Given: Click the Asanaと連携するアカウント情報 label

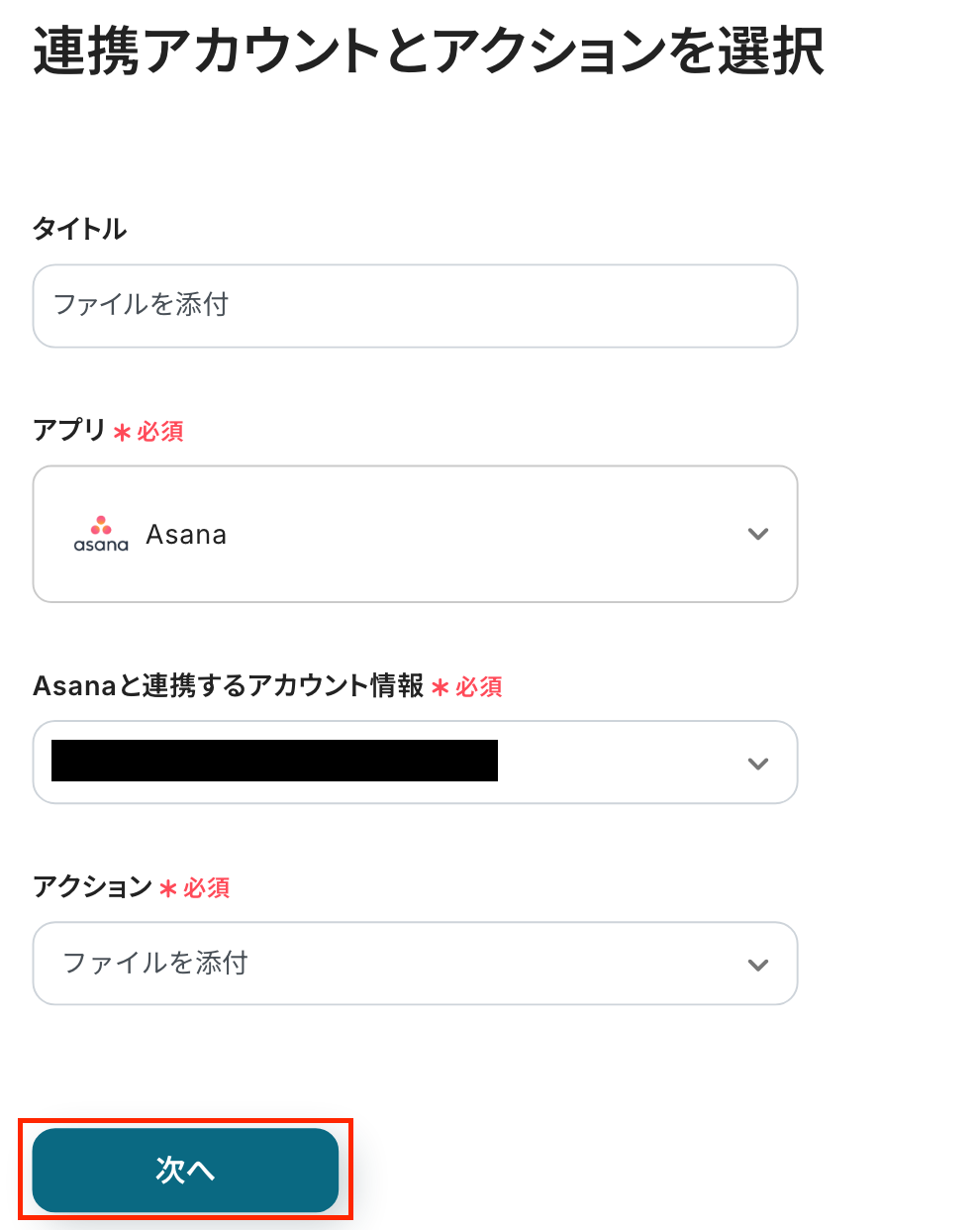Looking at the screenshot, I should 229,685.
